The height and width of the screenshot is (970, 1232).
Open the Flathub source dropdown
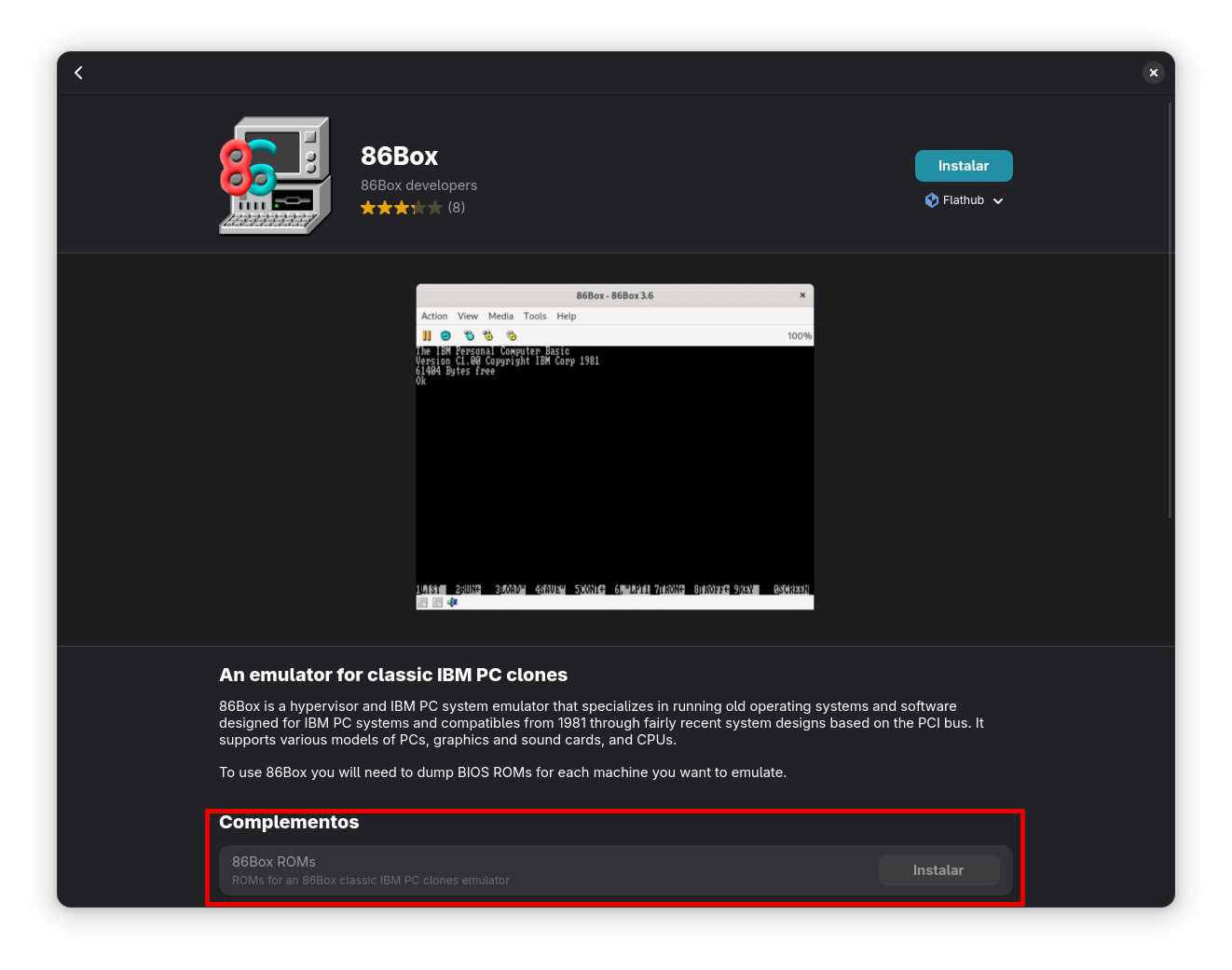pyautogui.click(x=964, y=200)
